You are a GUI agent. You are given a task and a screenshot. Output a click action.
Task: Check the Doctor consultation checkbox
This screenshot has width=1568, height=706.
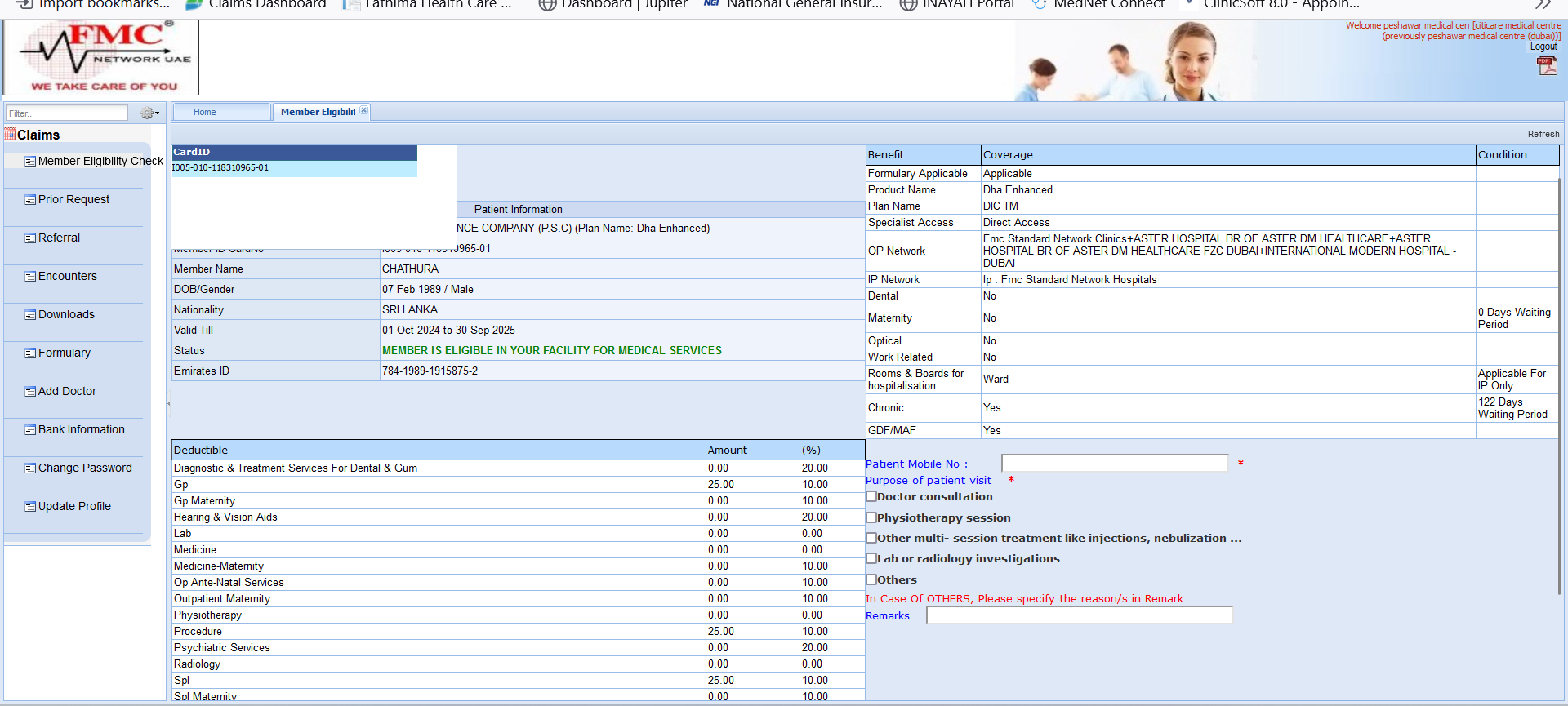871,496
